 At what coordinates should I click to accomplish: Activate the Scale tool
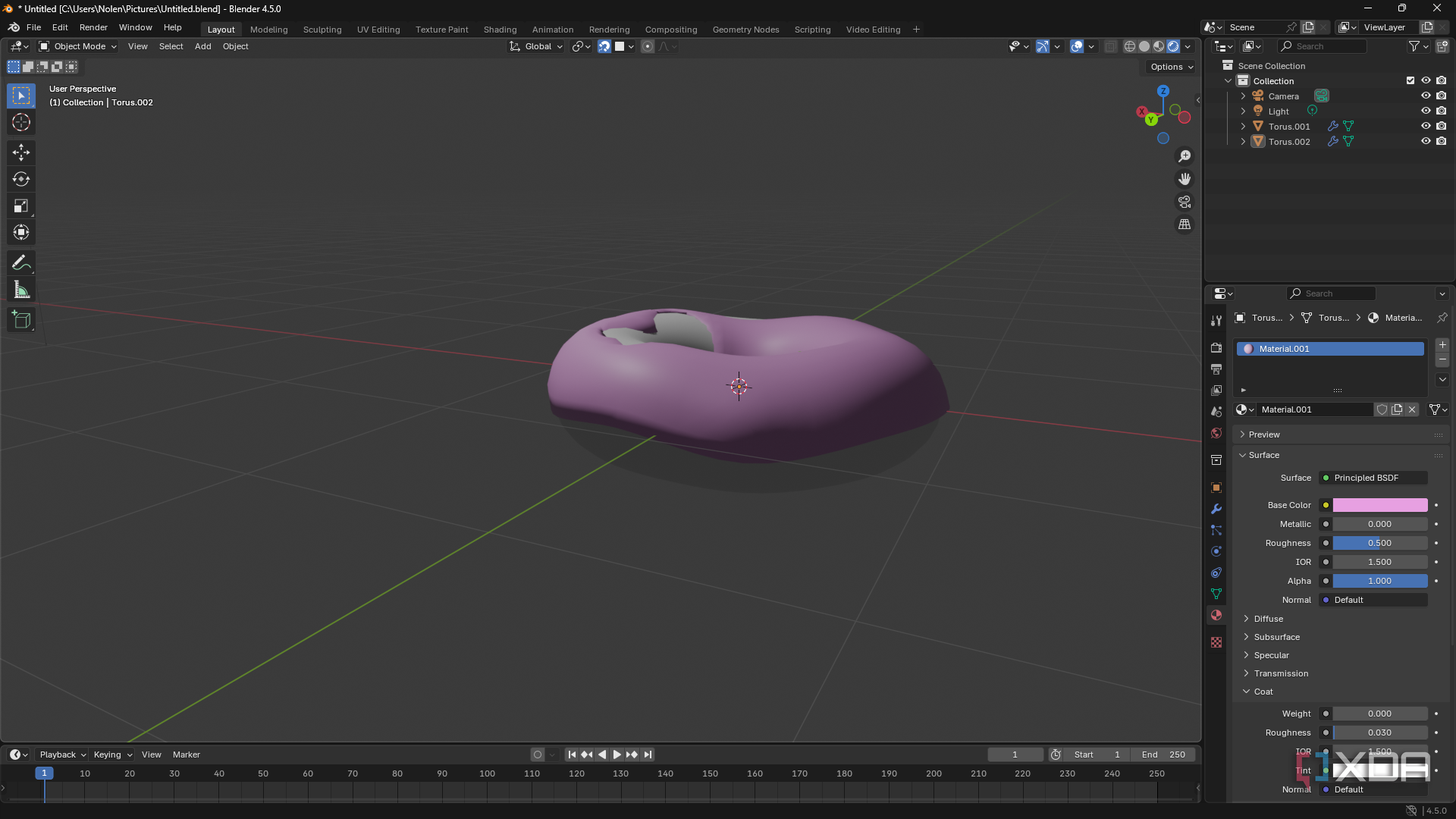21,206
